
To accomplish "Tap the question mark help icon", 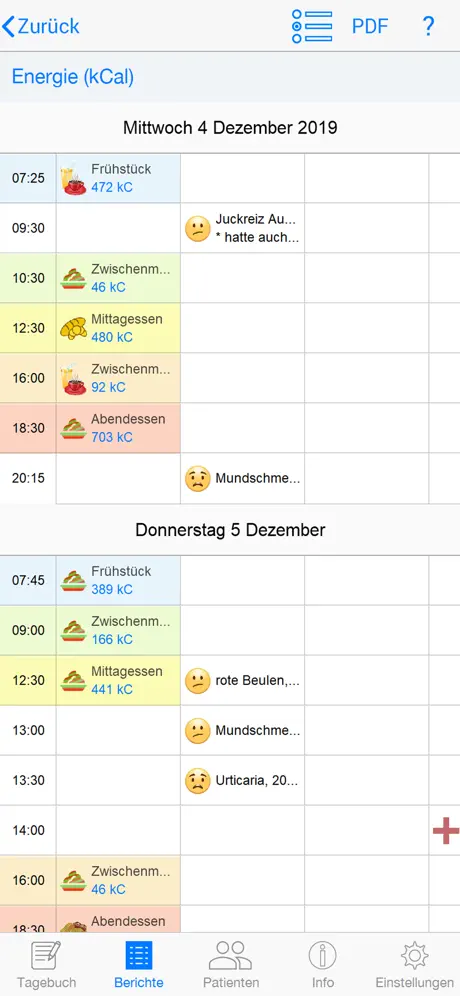I will (x=428, y=26).
